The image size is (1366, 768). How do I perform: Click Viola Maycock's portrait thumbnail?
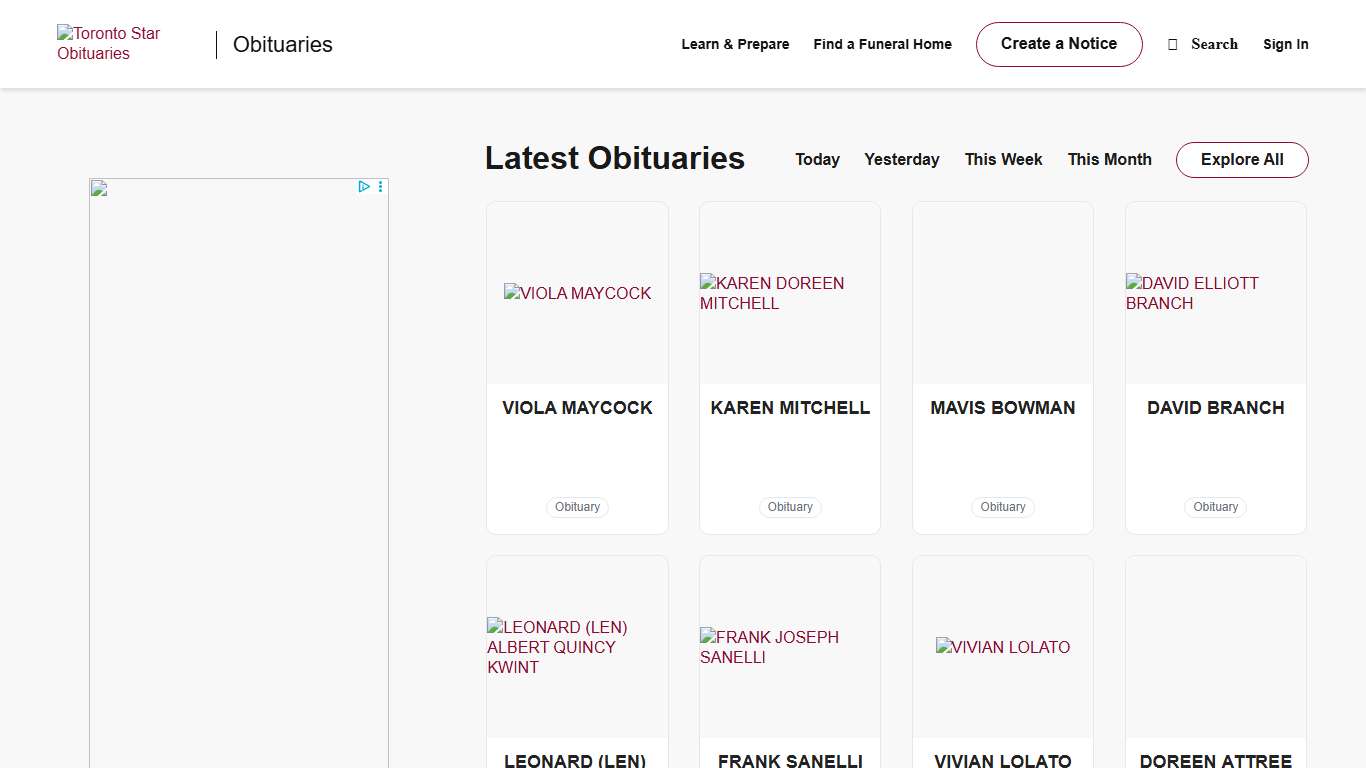tap(577, 293)
